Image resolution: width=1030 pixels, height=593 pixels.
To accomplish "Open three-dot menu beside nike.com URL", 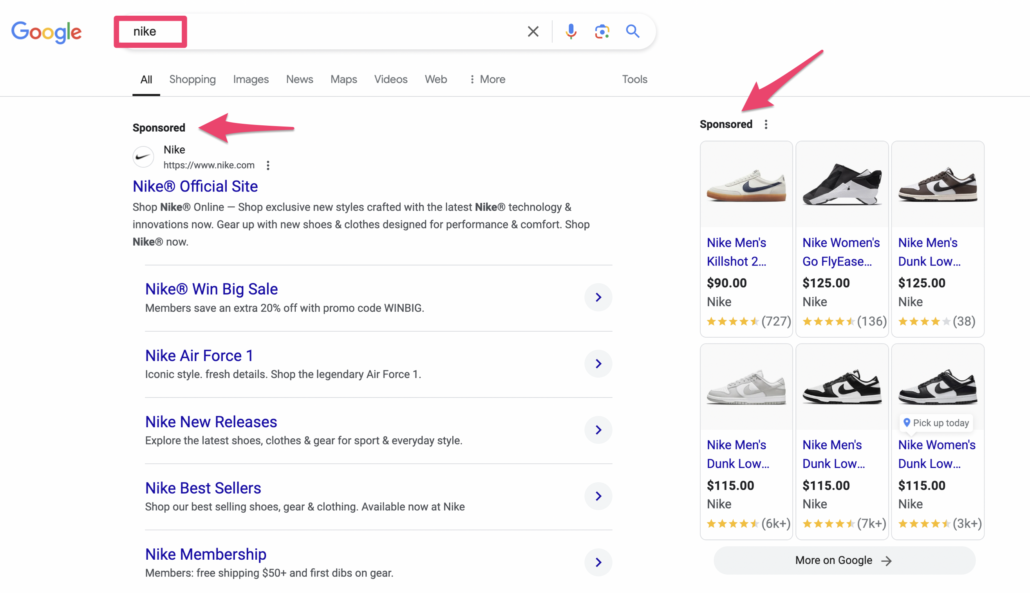I will (x=268, y=166).
